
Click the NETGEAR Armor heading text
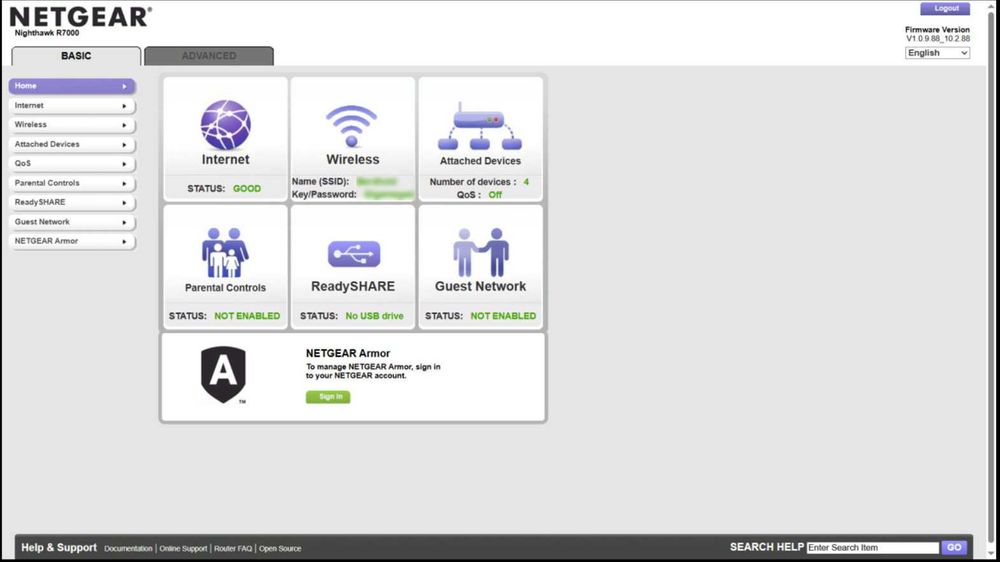[x=348, y=353]
